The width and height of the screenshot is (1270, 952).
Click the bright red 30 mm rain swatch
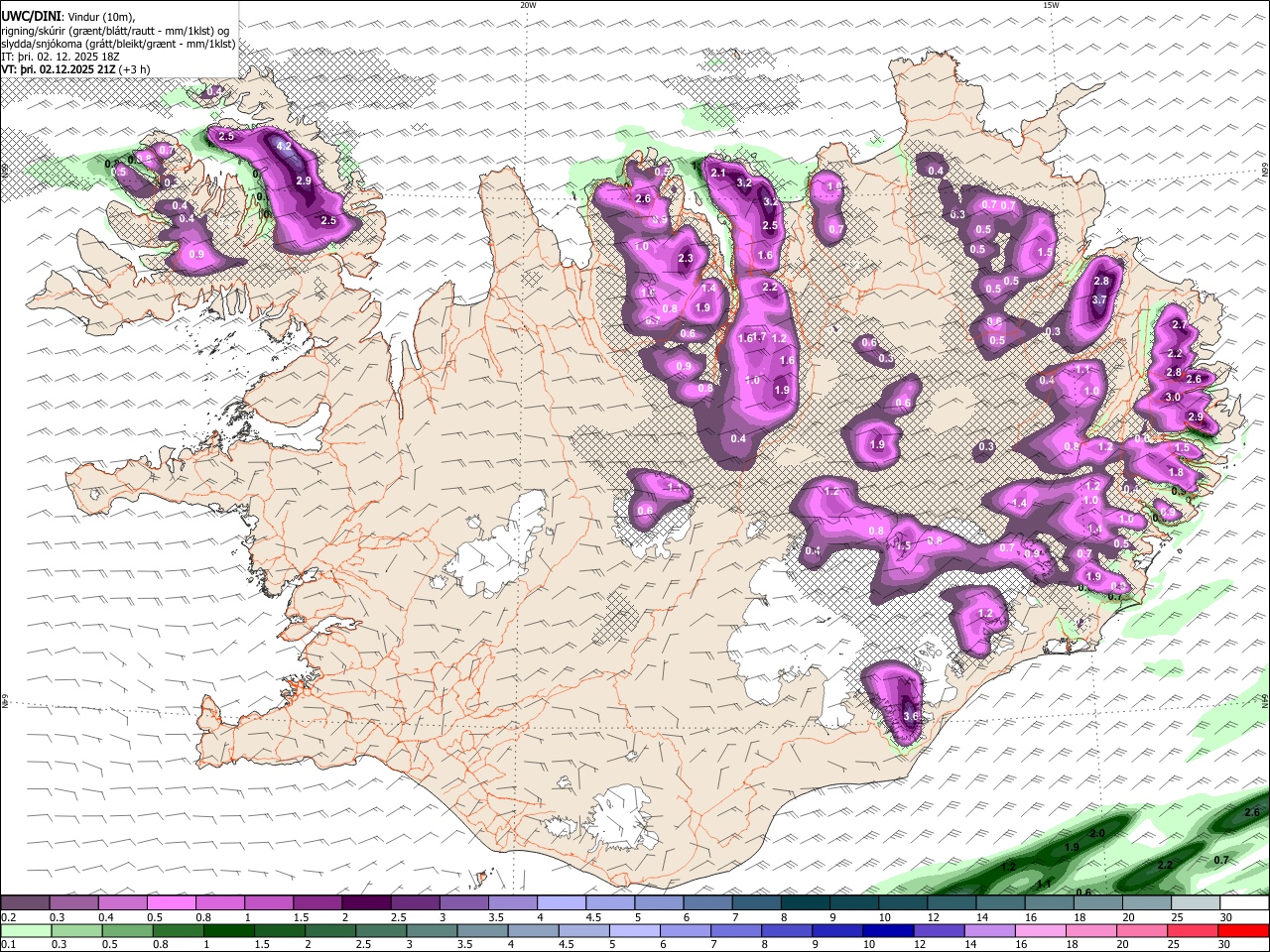(x=1244, y=930)
